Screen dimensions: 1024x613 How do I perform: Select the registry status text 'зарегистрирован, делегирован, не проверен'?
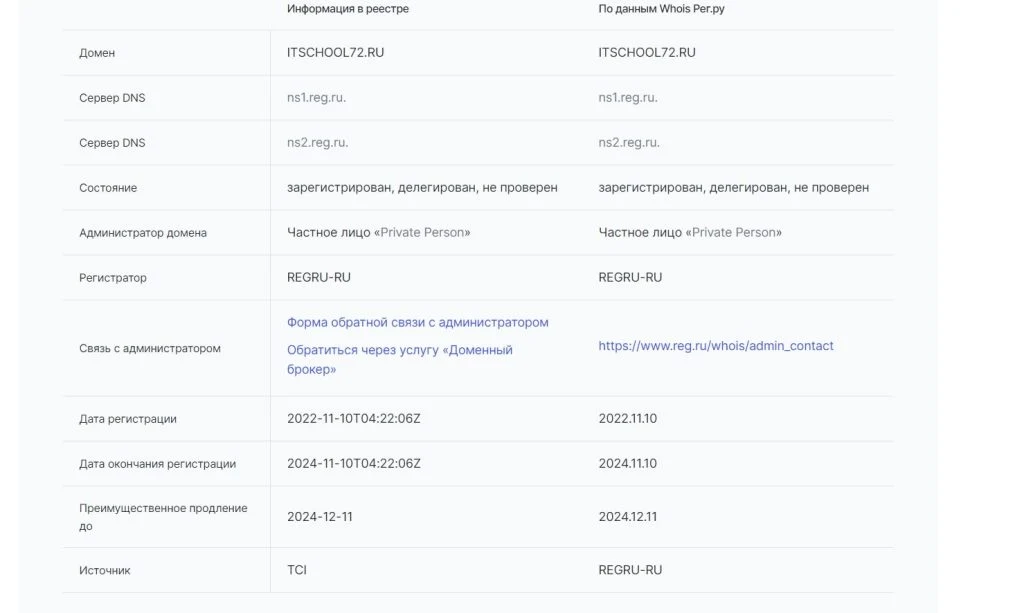(x=422, y=188)
